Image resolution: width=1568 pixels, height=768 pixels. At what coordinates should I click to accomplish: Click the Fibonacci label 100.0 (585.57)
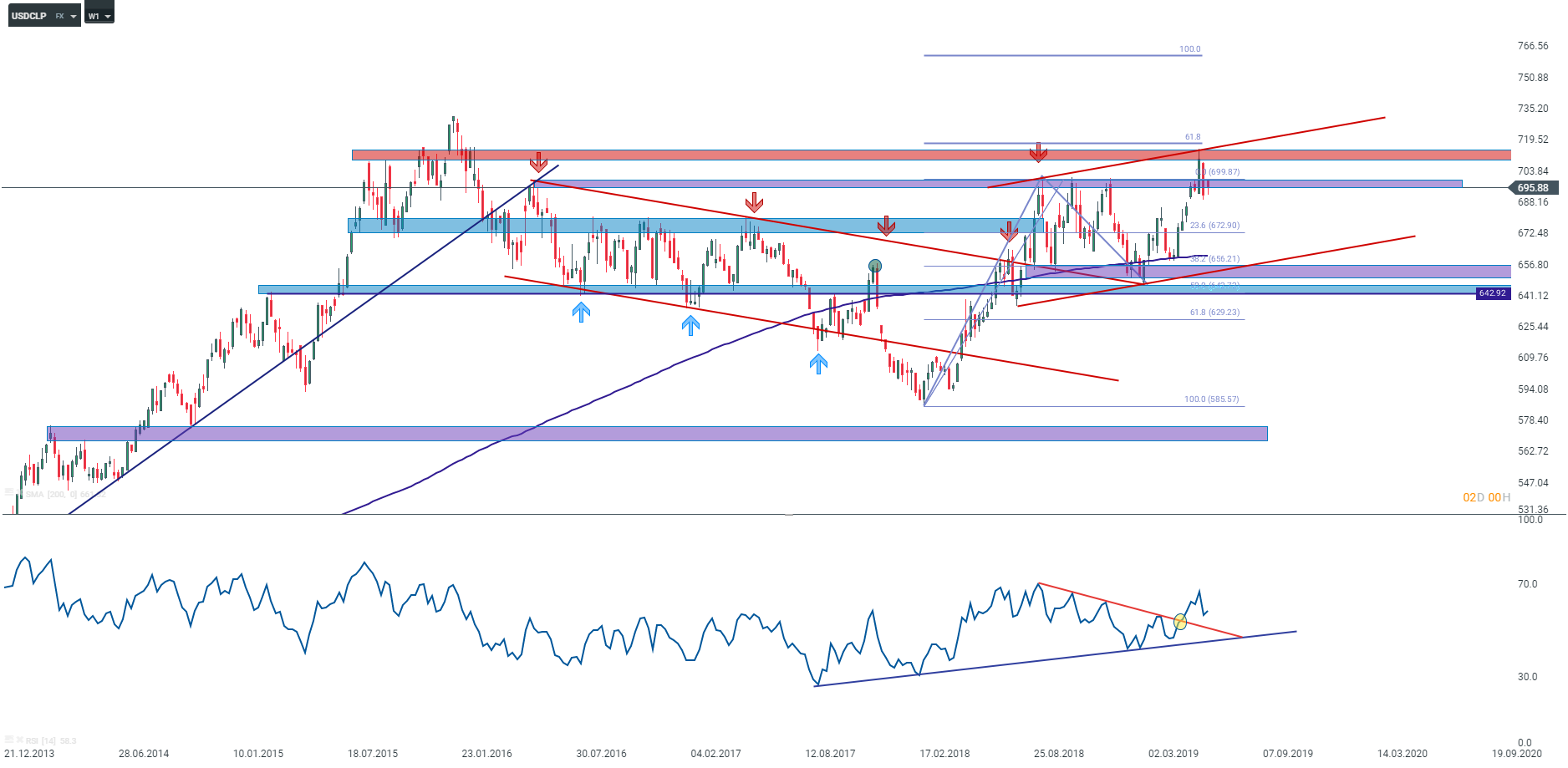coord(1211,399)
